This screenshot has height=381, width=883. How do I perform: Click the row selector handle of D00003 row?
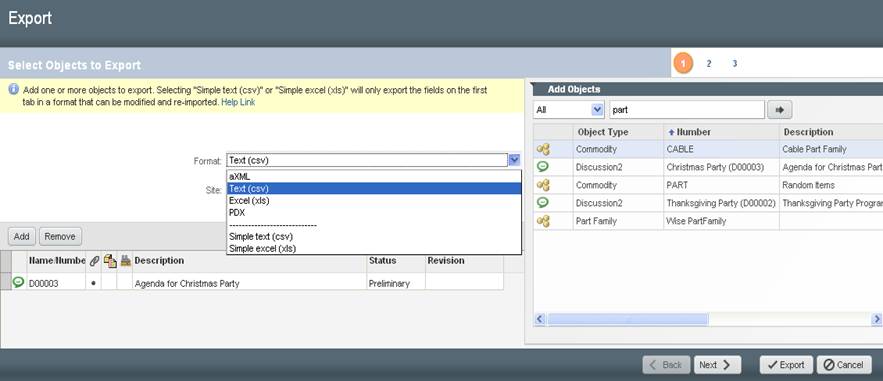click(x=6, y=283)
